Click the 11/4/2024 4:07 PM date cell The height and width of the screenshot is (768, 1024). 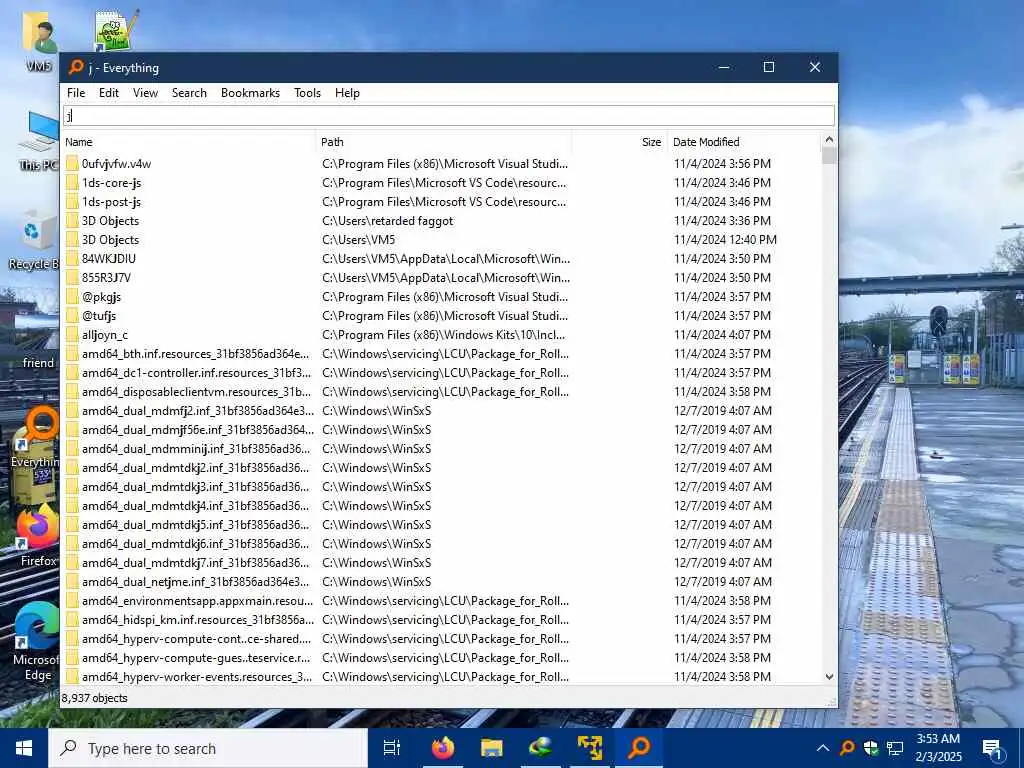722,334
